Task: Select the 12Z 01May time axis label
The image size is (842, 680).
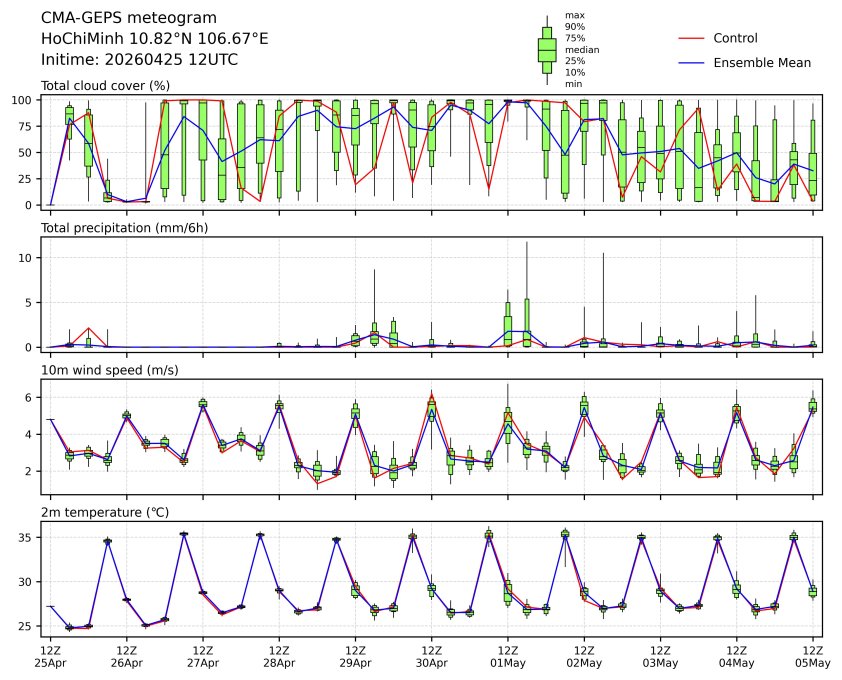Action: tap(508, 656)
